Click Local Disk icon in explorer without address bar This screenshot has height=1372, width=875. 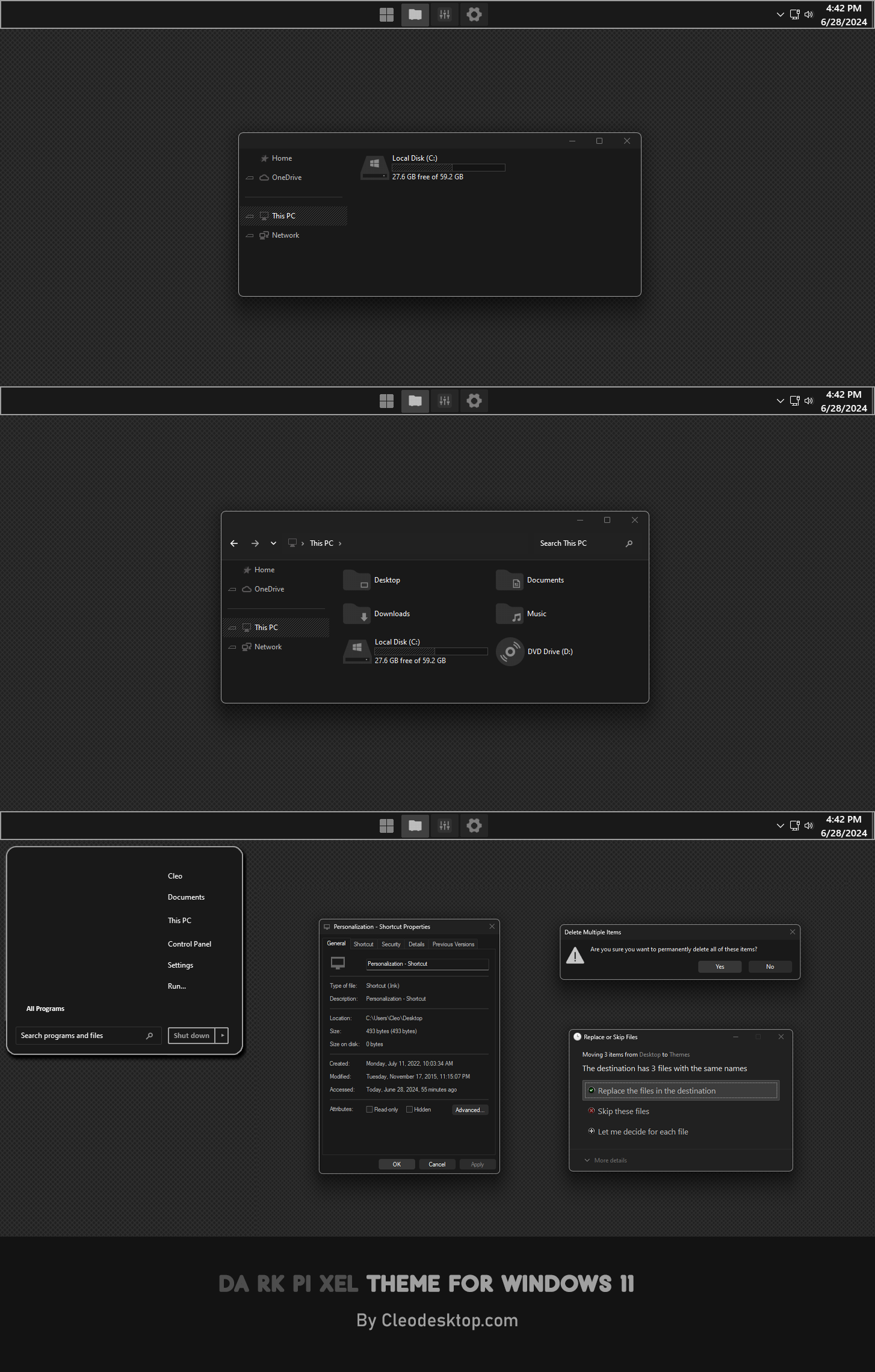pos(374,167)
